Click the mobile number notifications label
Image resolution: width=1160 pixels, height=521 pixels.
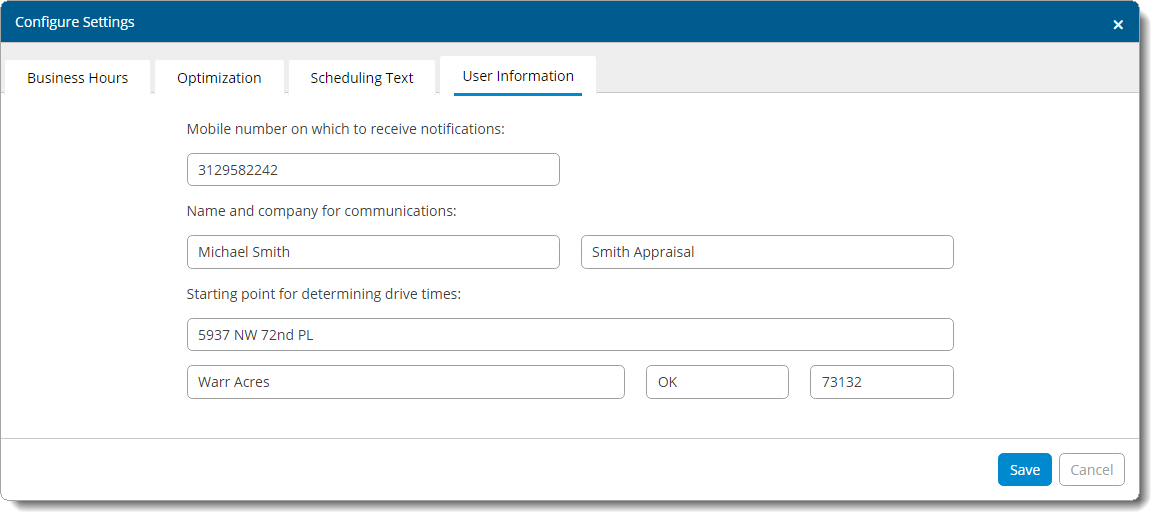[x=345, y=129]
